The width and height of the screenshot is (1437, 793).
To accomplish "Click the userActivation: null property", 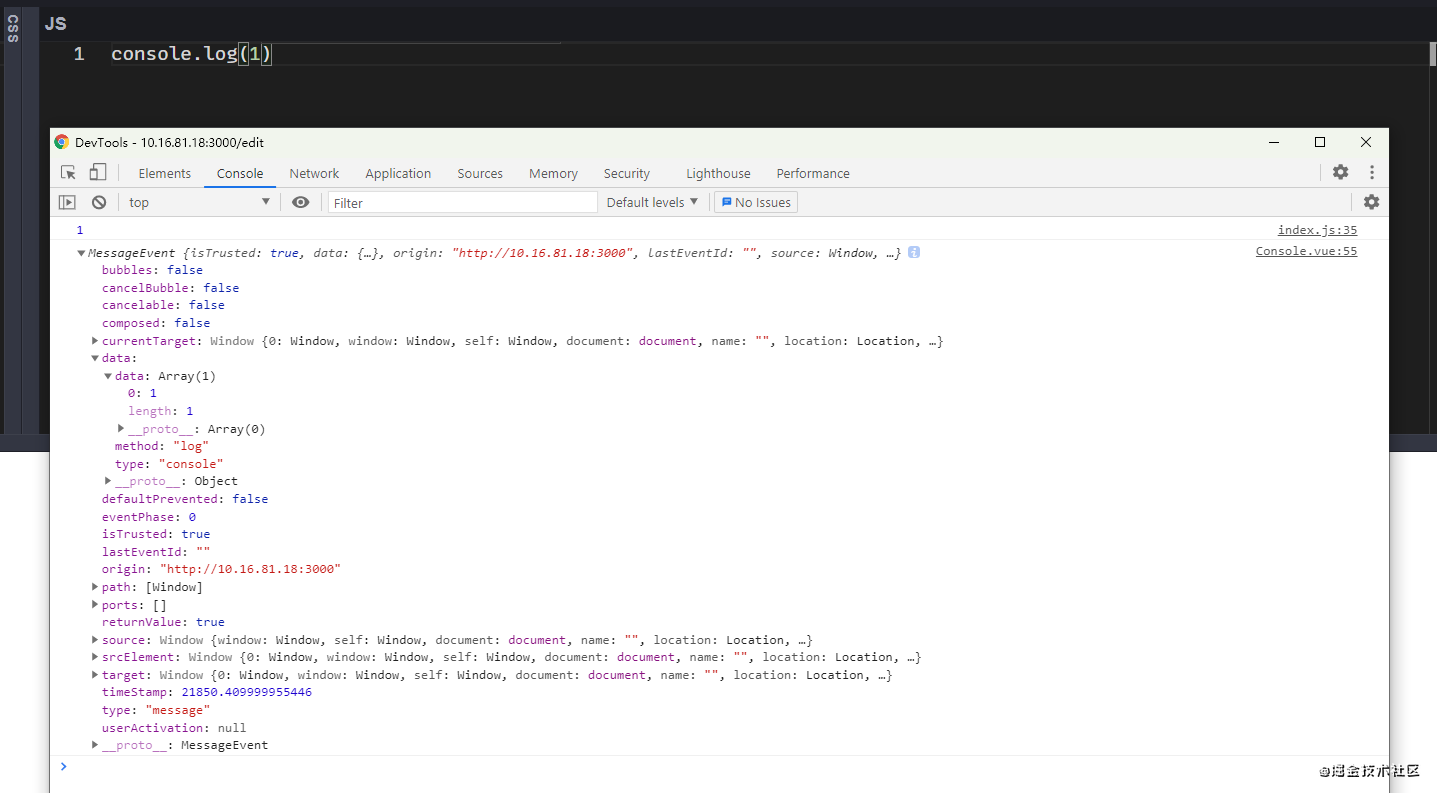I will point(174,728).
